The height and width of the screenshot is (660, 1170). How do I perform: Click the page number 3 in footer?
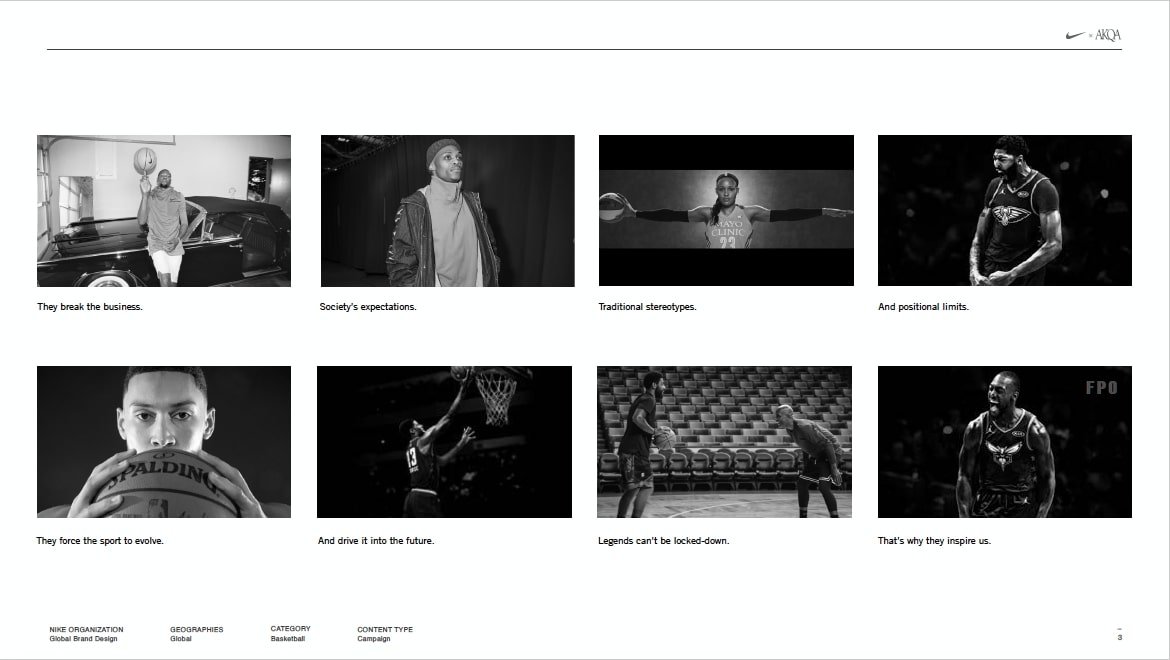click(1119, 638)
